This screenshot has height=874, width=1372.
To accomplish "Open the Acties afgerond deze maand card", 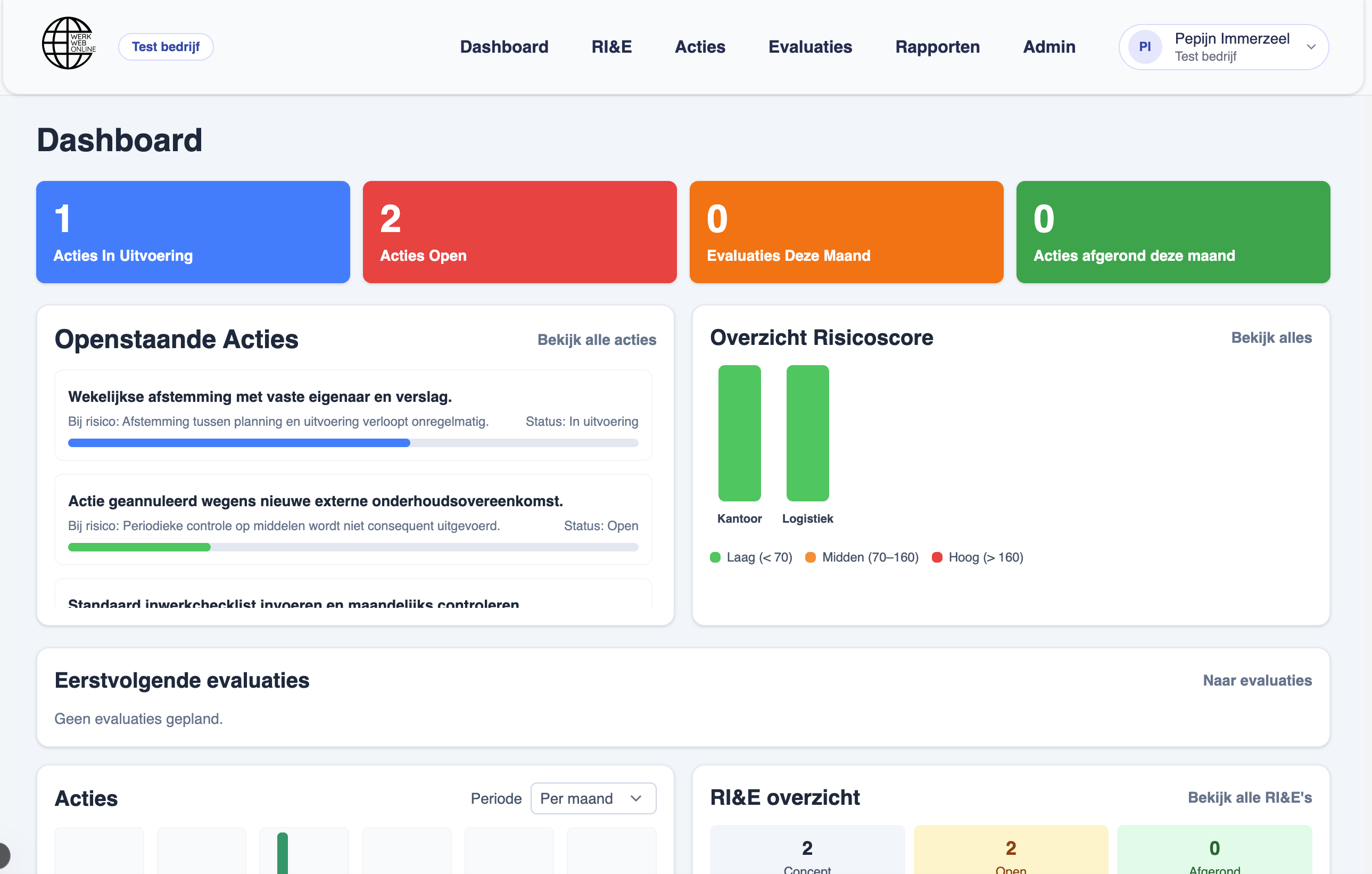I will tap(1172, 232).
